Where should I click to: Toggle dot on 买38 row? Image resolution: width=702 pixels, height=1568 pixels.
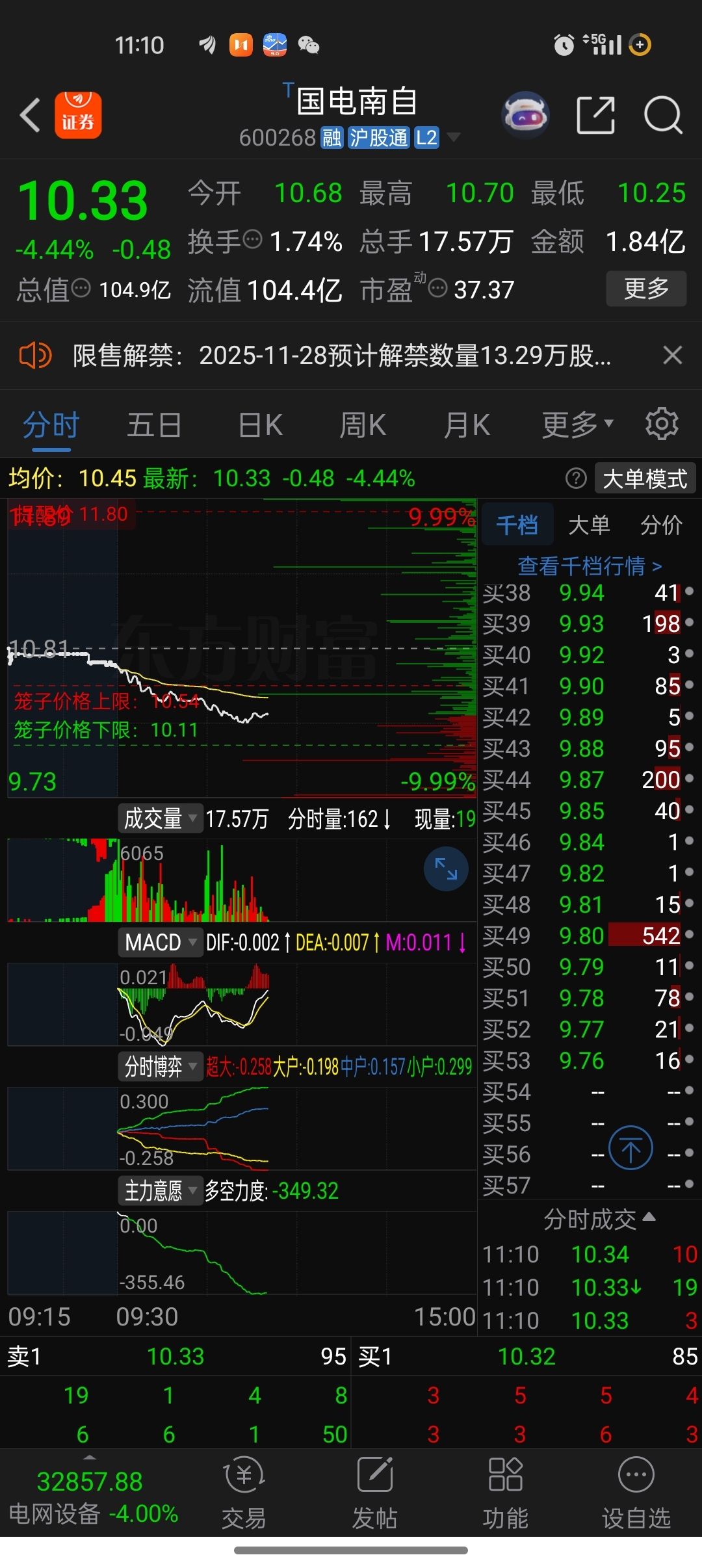[689, 591]
